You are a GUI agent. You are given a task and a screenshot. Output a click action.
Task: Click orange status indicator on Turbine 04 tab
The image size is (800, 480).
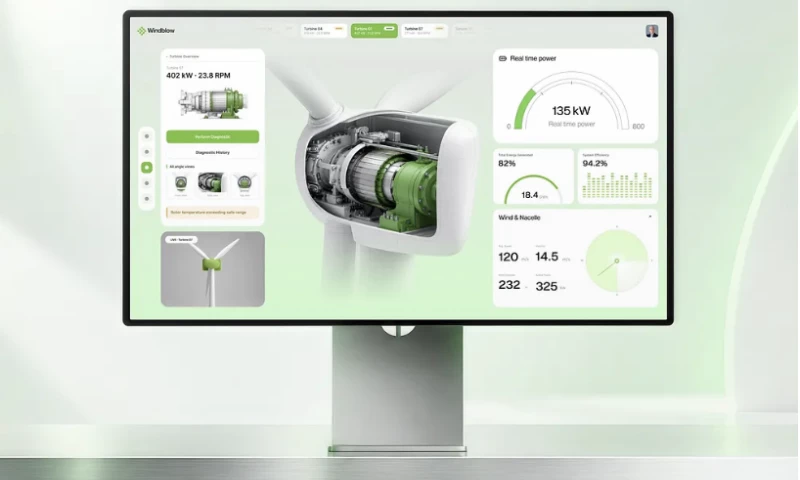click(339, 29)
